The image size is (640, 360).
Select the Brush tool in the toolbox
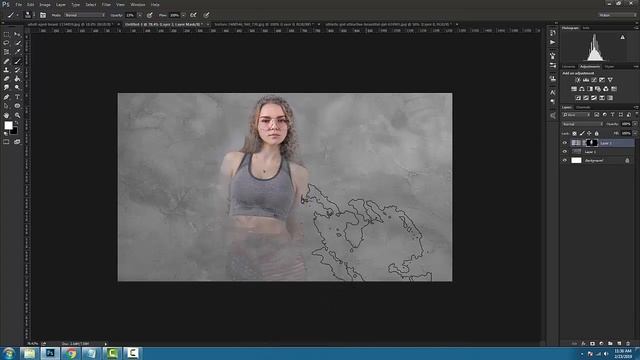(18, 61)
